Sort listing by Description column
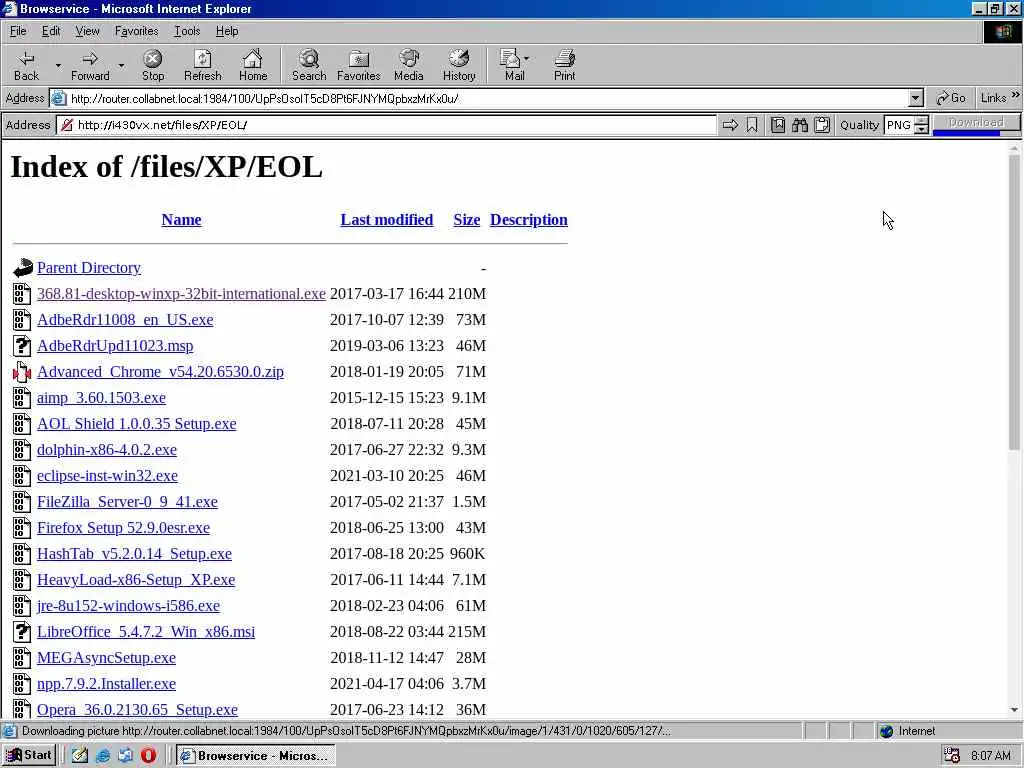1024x768 pixels. coord(529,219)
